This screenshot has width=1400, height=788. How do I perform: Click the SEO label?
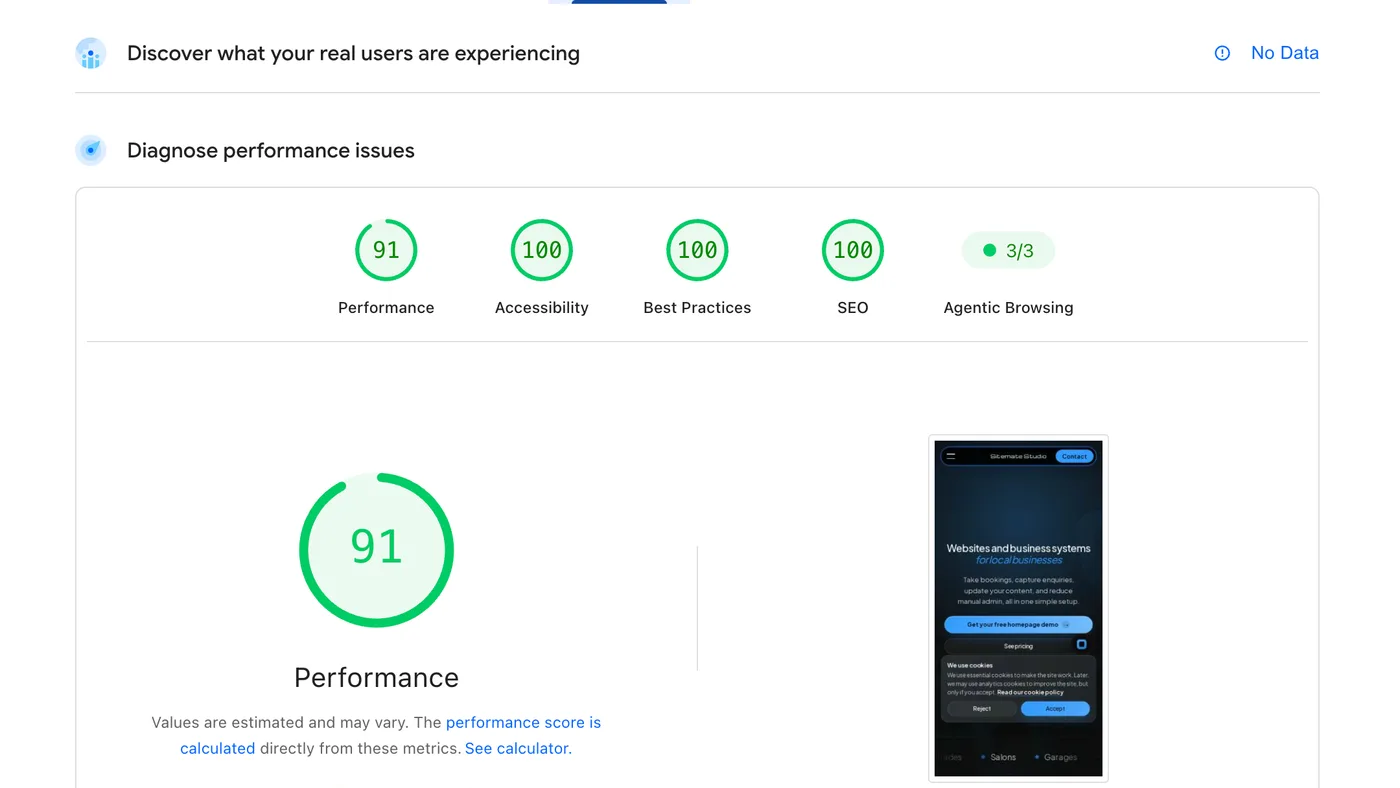pos(853,308)
